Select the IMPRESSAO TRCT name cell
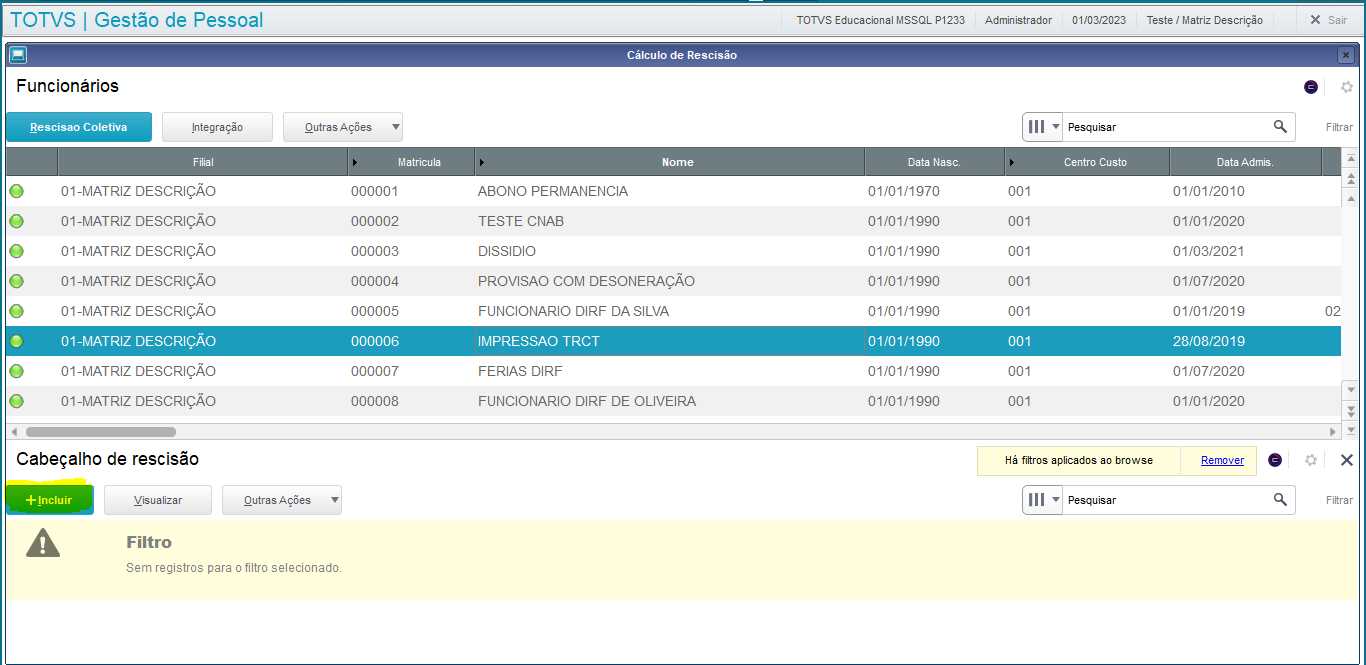The height and width of the screenshot is (665, 1366). (669, 341)
